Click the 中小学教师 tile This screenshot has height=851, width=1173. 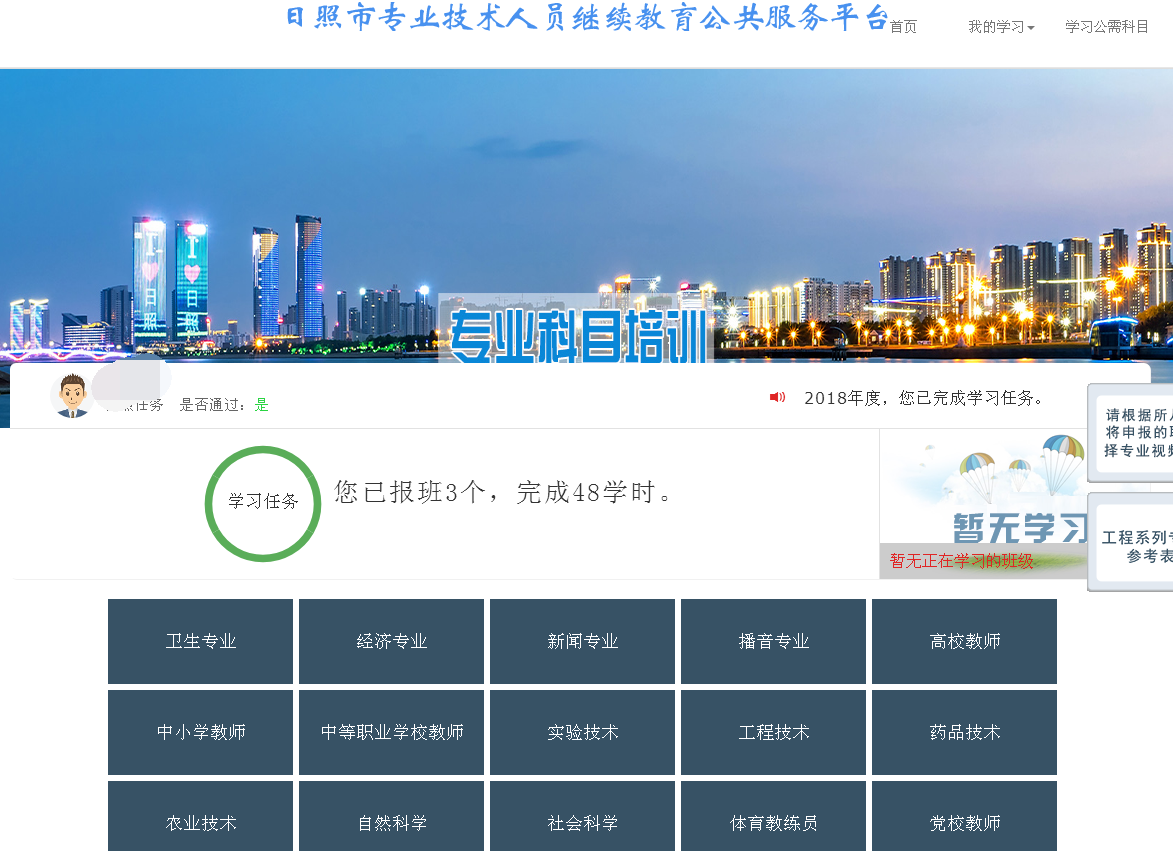pyautogui.click(x=200, y=733)
